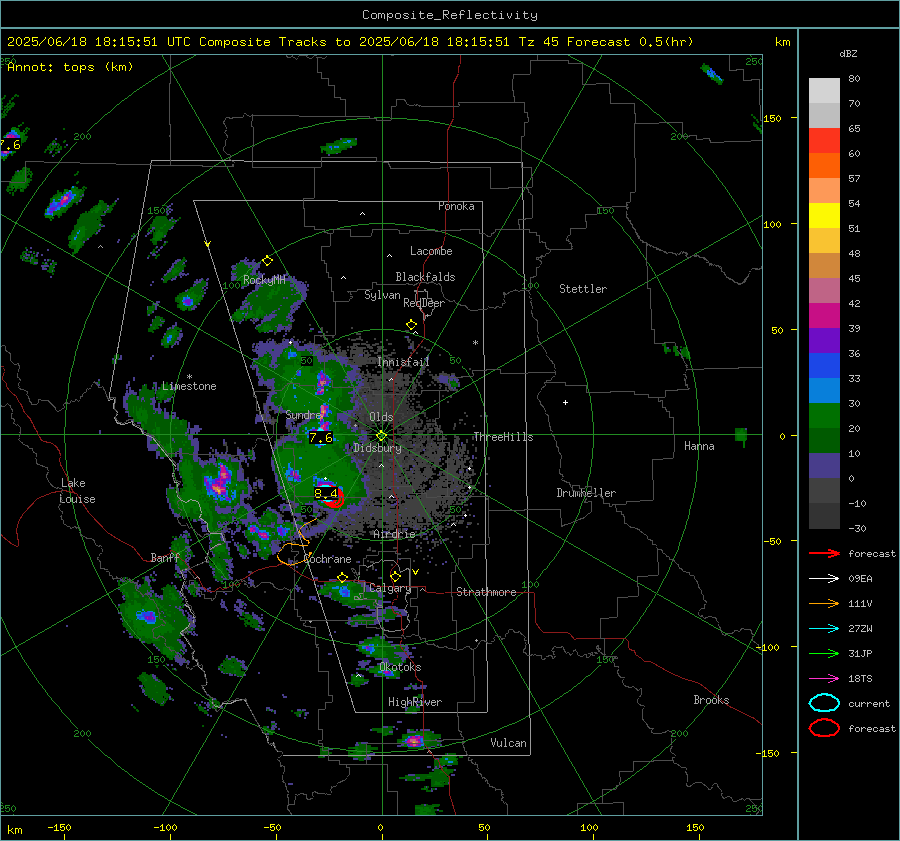Click the Didsbury label

[377, 448]
